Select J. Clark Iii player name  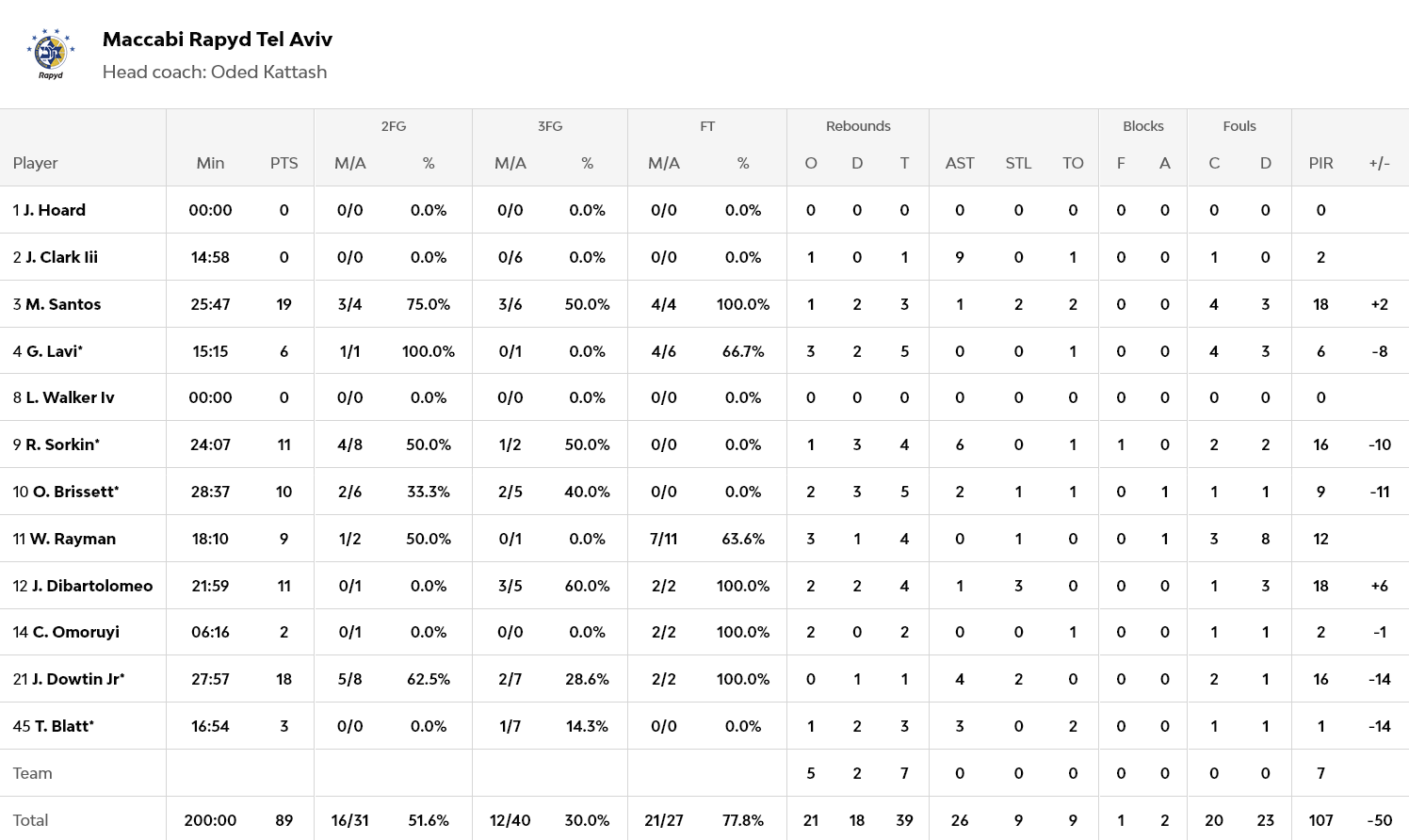click(x=61, y=257)
